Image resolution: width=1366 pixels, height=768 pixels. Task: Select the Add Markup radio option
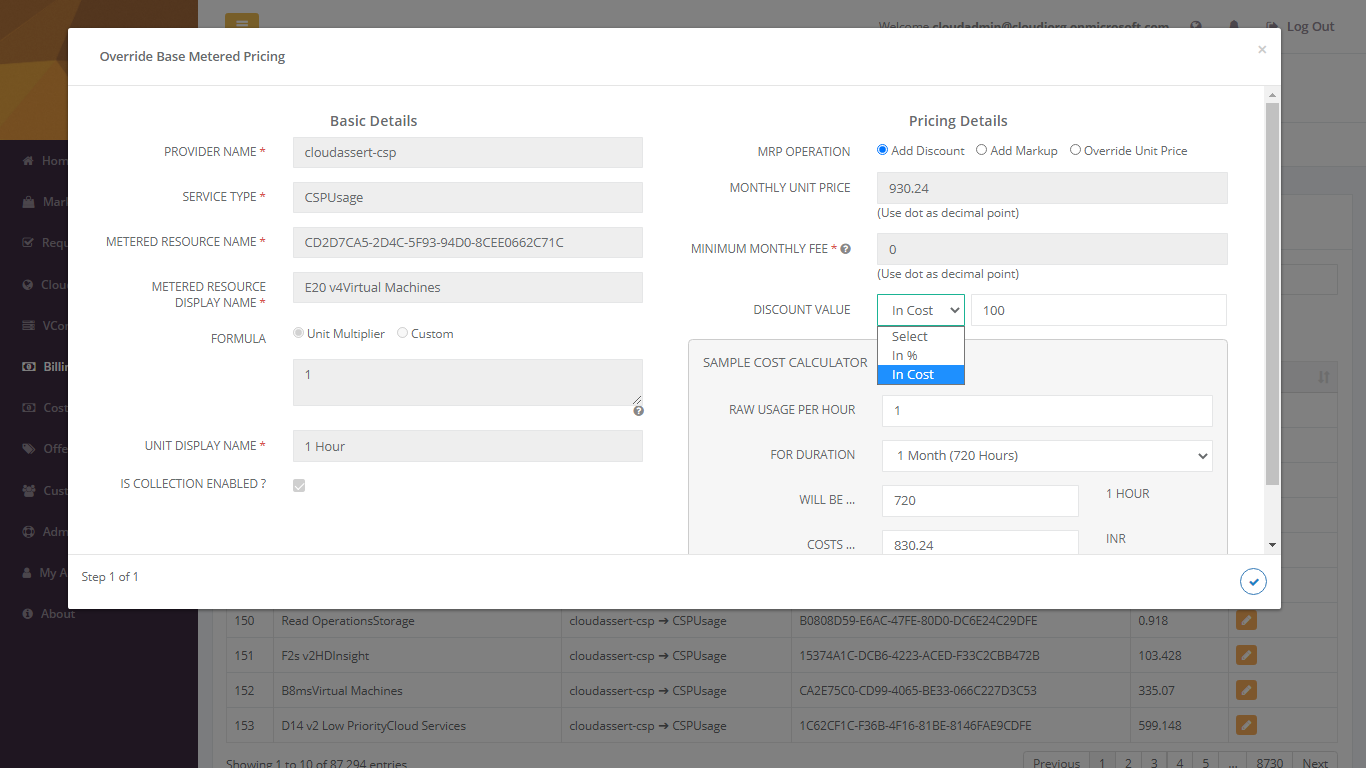click(x=982, y=150)
